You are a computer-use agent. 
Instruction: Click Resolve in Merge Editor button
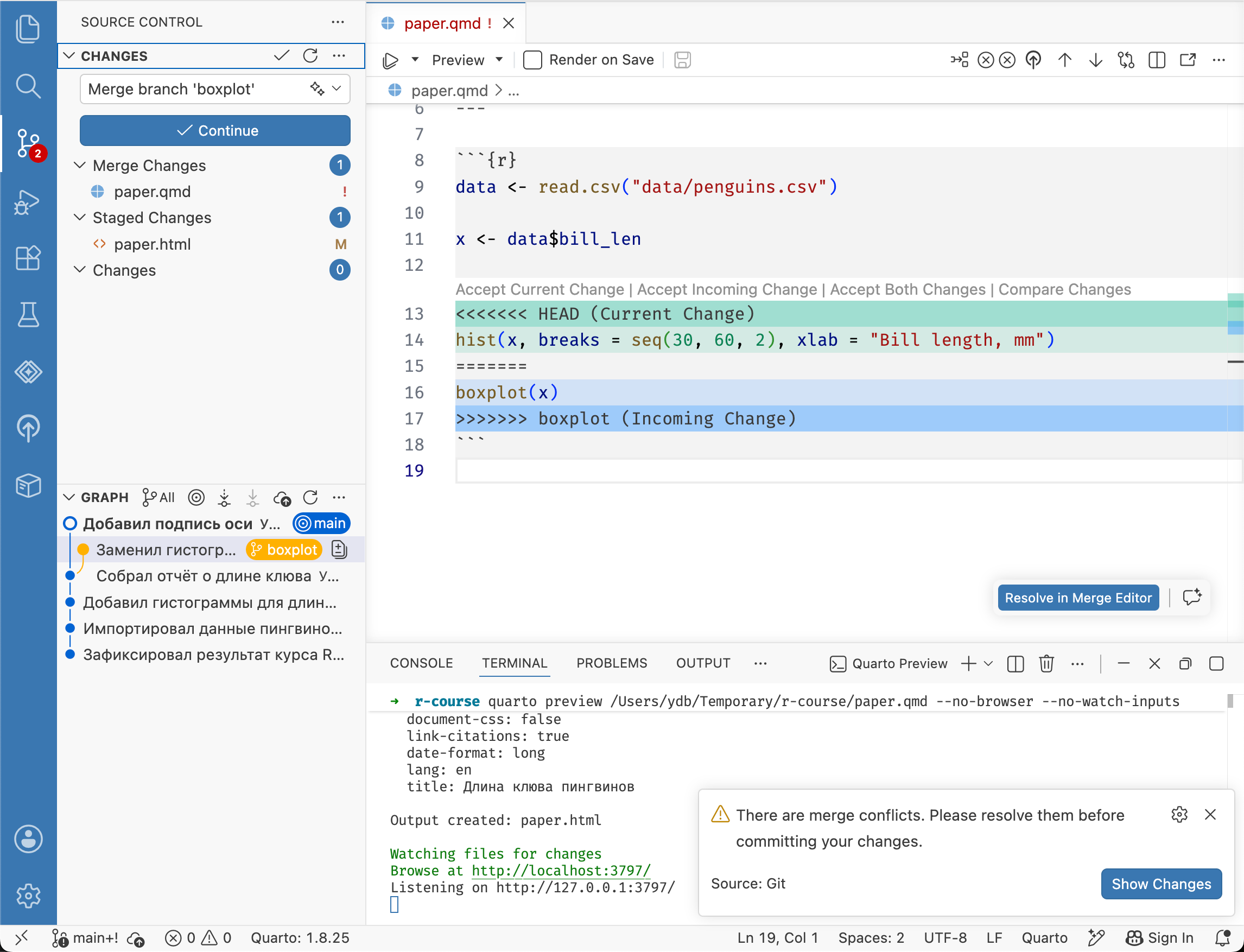1078,598
